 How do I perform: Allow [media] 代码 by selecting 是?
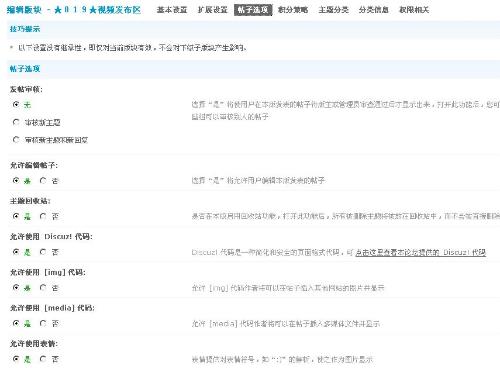click(x=16, y=323)
